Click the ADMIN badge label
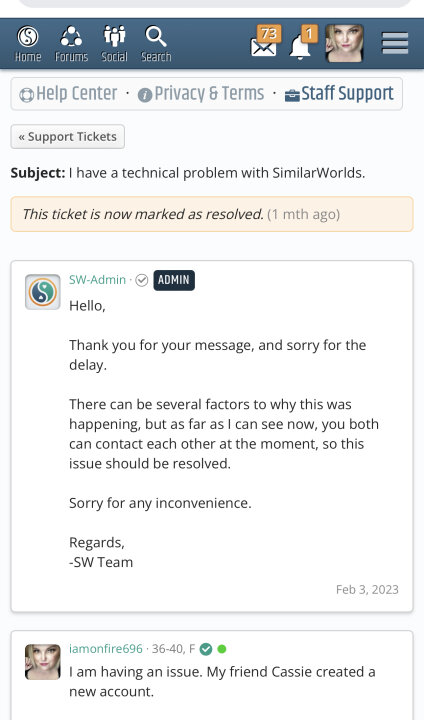Image resolution: width=424 pixels, height=720 pixels. 174,280
